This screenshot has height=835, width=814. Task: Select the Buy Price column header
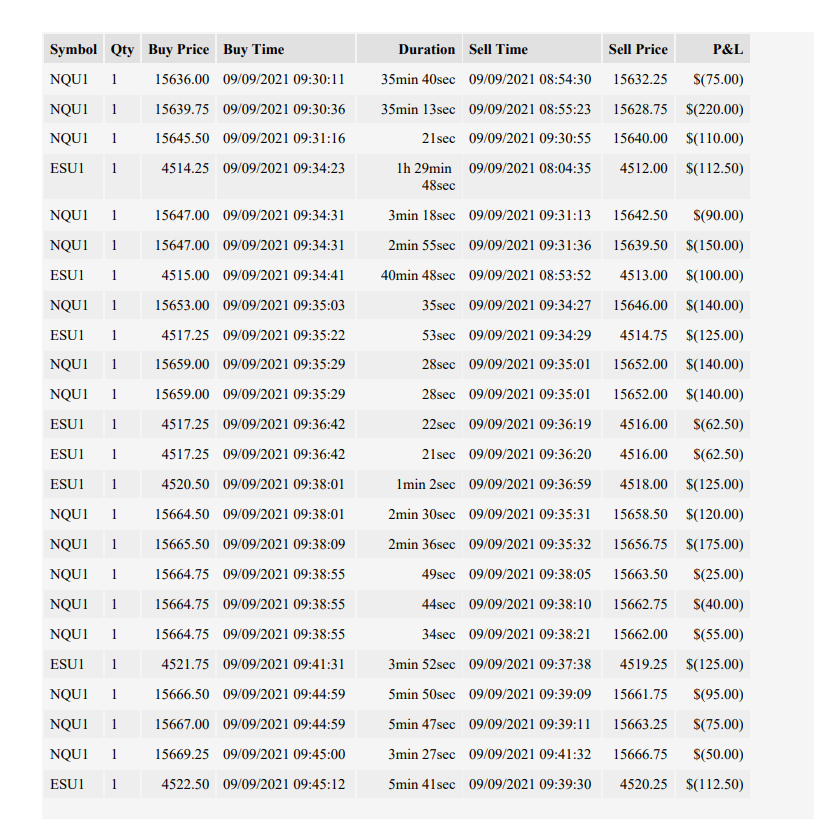tap(178, 49)
